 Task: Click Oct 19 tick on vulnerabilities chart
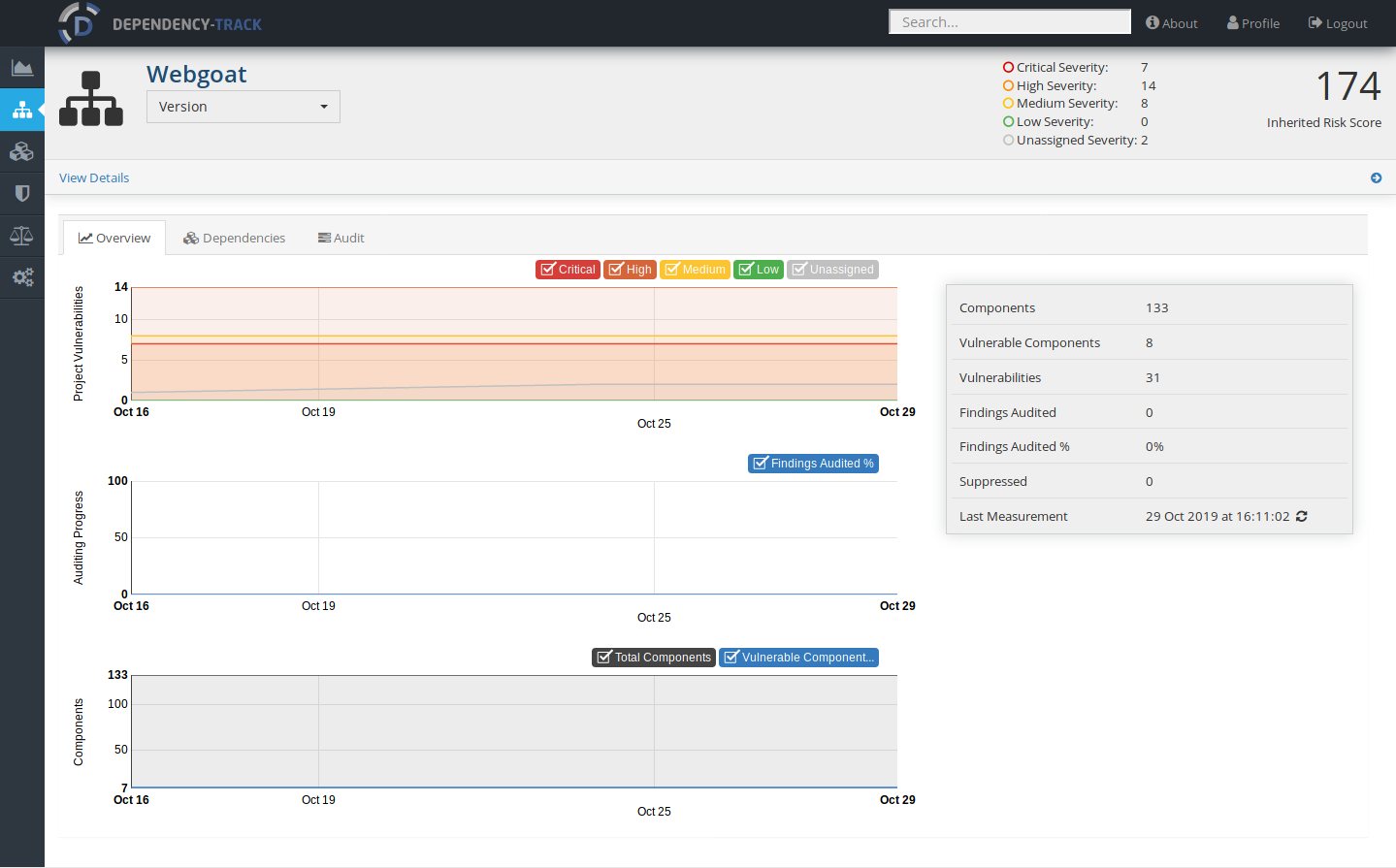pos(318,412)
